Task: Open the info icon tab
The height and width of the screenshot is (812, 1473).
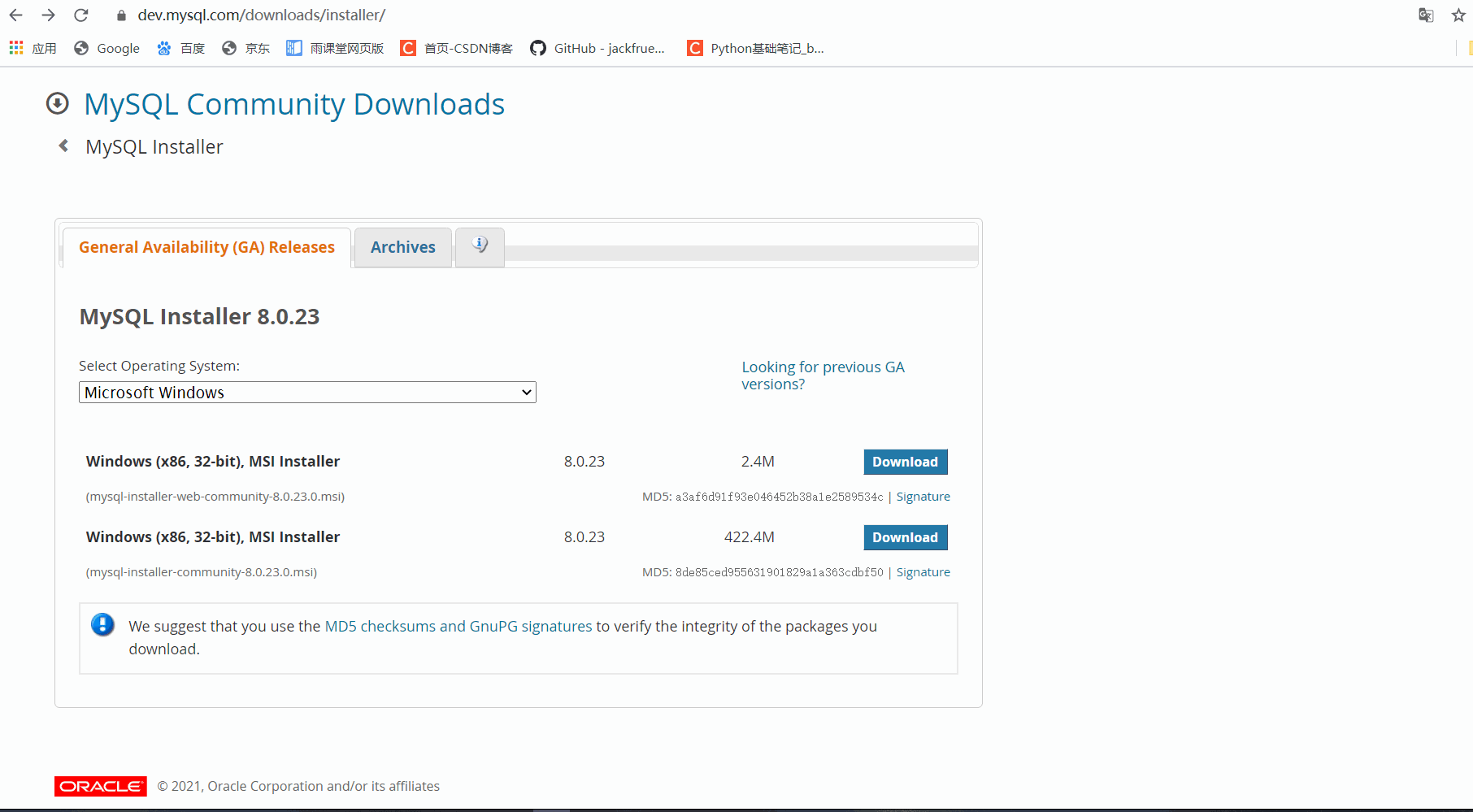Action: [x=480, y=246]
